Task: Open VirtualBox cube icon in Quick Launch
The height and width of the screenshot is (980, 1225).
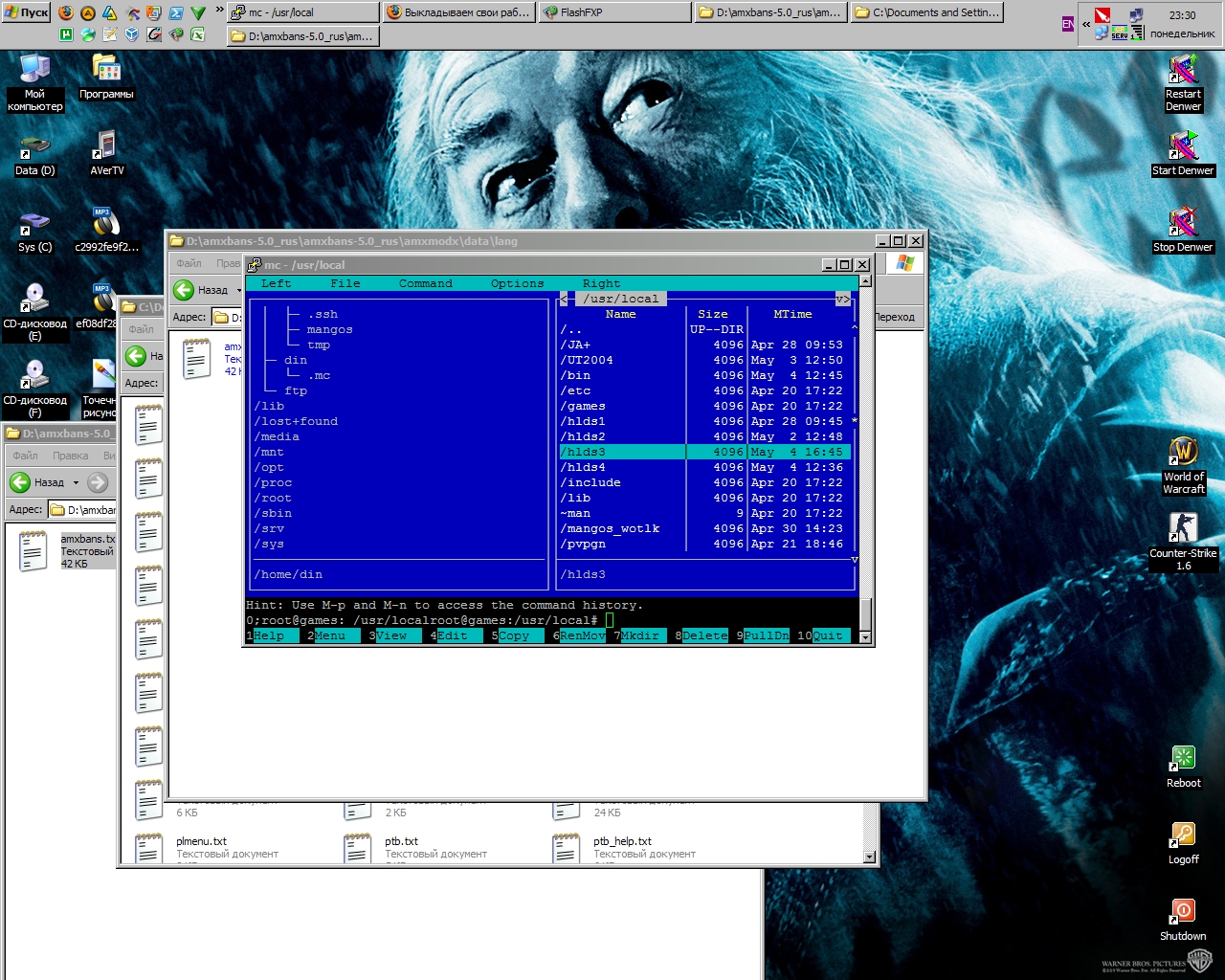Action: (132, 34)
